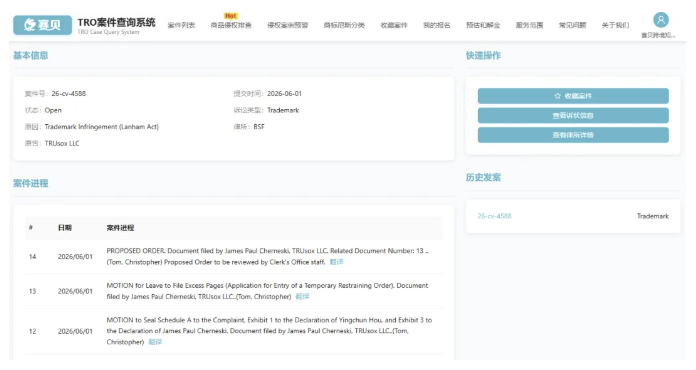The height and width of the screenshot is (370, 696).
Task: Select 服务范围 in the navigation bar
Action: (529, 25)
